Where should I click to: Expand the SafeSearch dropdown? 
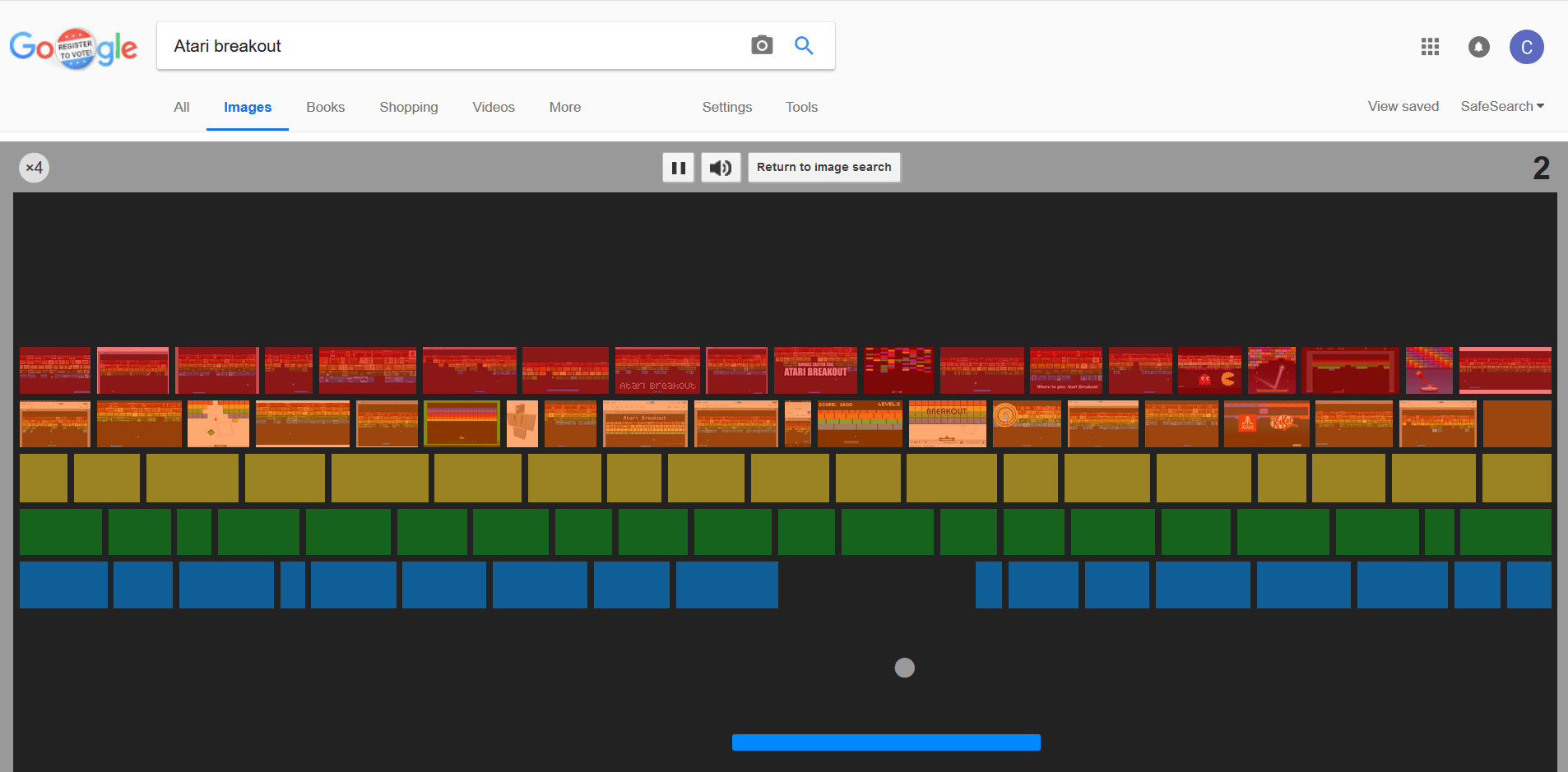click(x=1502, y=106)
